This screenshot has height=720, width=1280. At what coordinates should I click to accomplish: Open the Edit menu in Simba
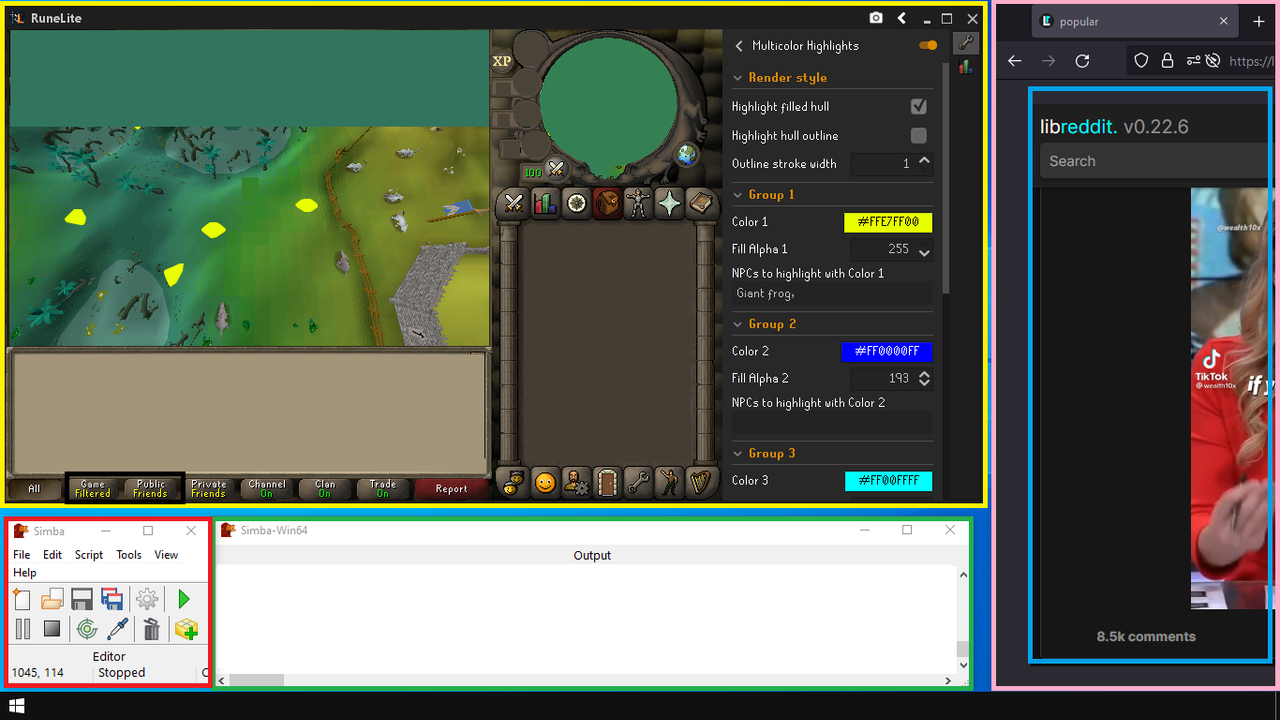point(52,555)
